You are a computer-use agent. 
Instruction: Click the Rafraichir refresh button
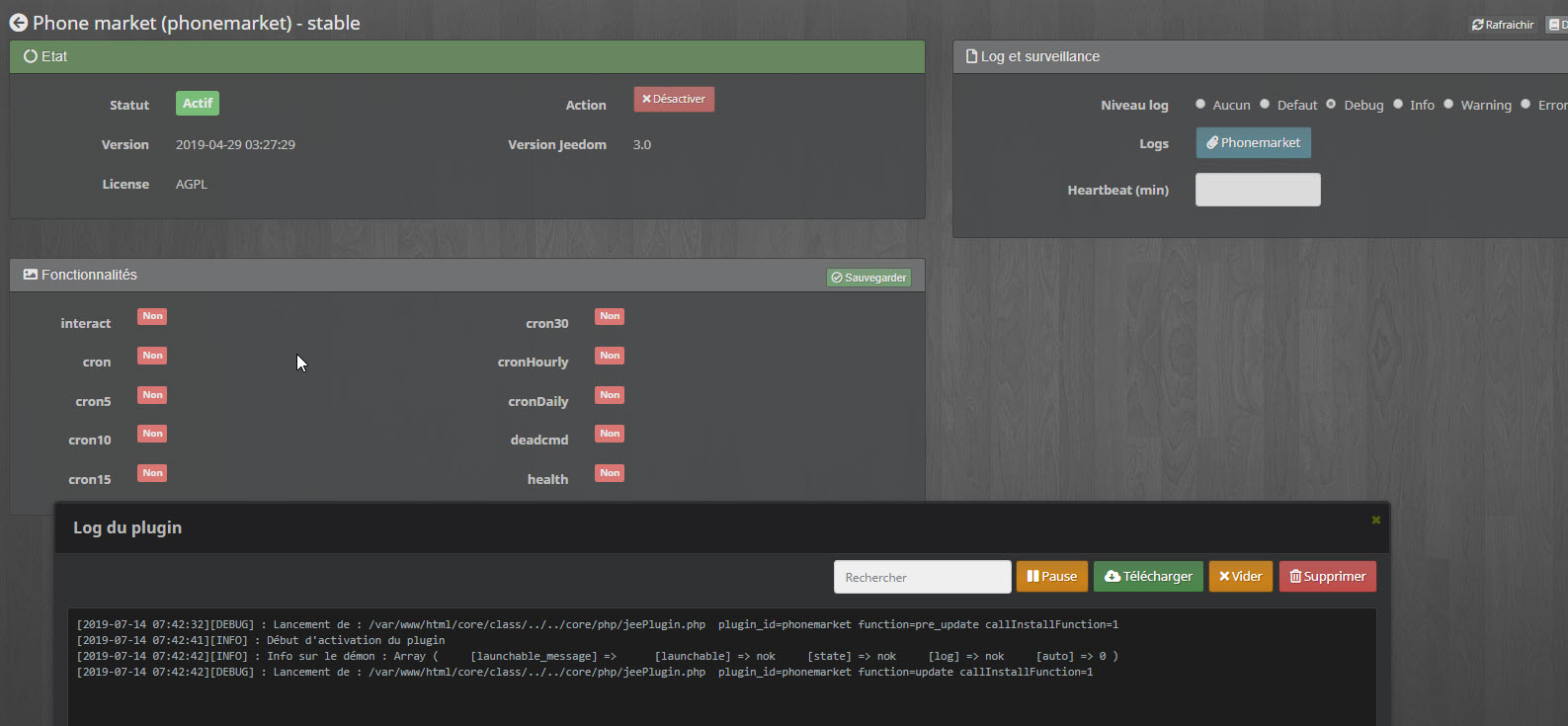(x=1503, y=25)
